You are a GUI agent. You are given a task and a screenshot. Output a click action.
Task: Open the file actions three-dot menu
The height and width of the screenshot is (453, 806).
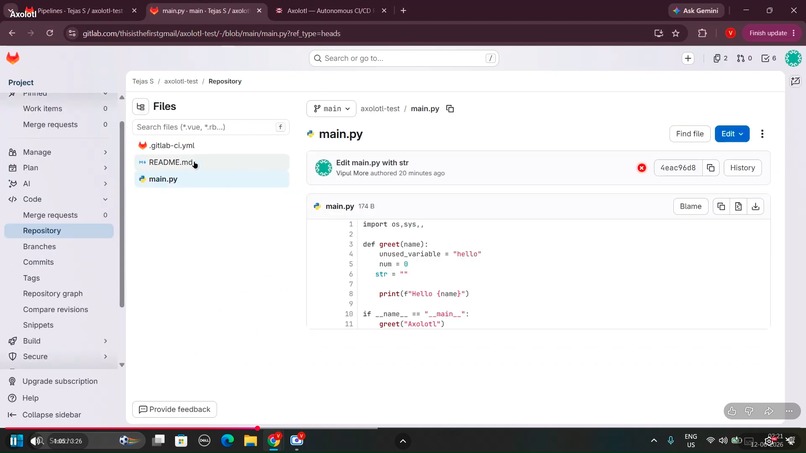pos(762,134)
